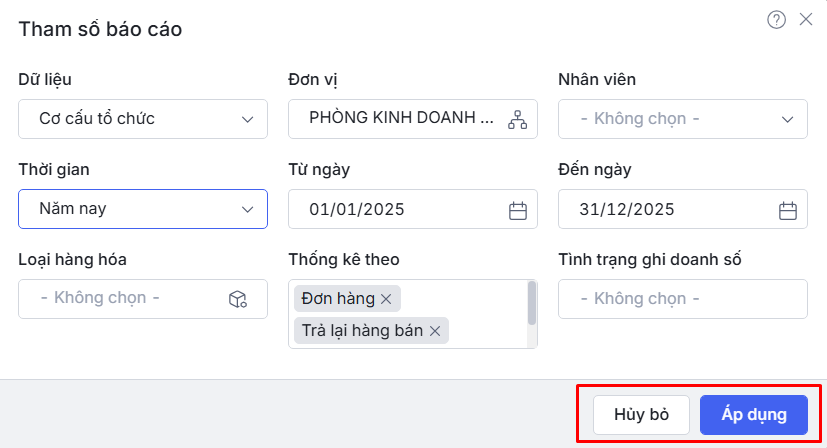827x448 pixels.
Task: Click the product box icon in Loại hàng hóa
Action: point(237,298)
